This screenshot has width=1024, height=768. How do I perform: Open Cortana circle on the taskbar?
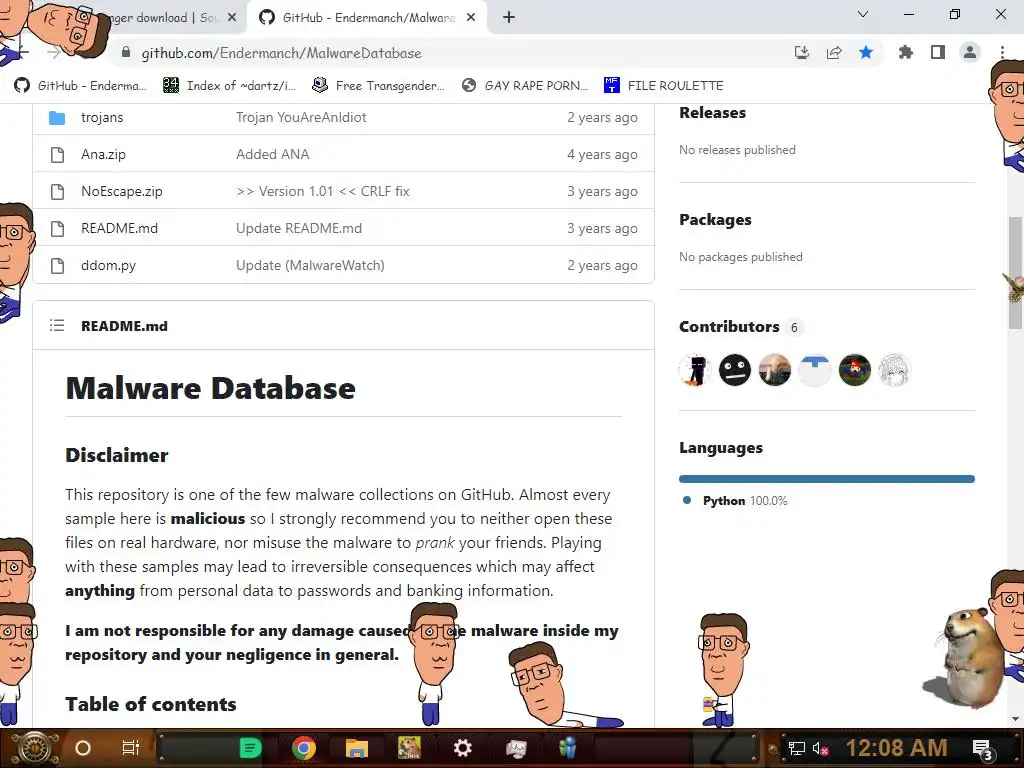point(82,748)
